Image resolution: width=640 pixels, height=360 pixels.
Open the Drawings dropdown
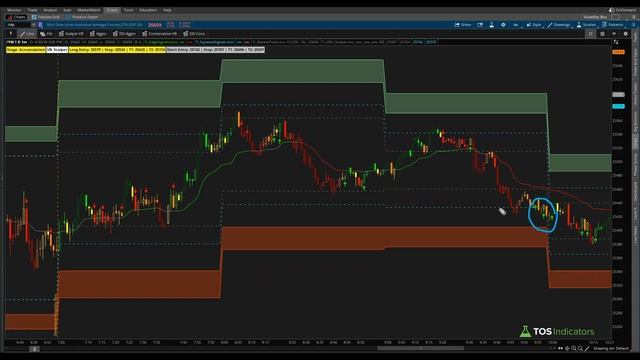(559, 25)
